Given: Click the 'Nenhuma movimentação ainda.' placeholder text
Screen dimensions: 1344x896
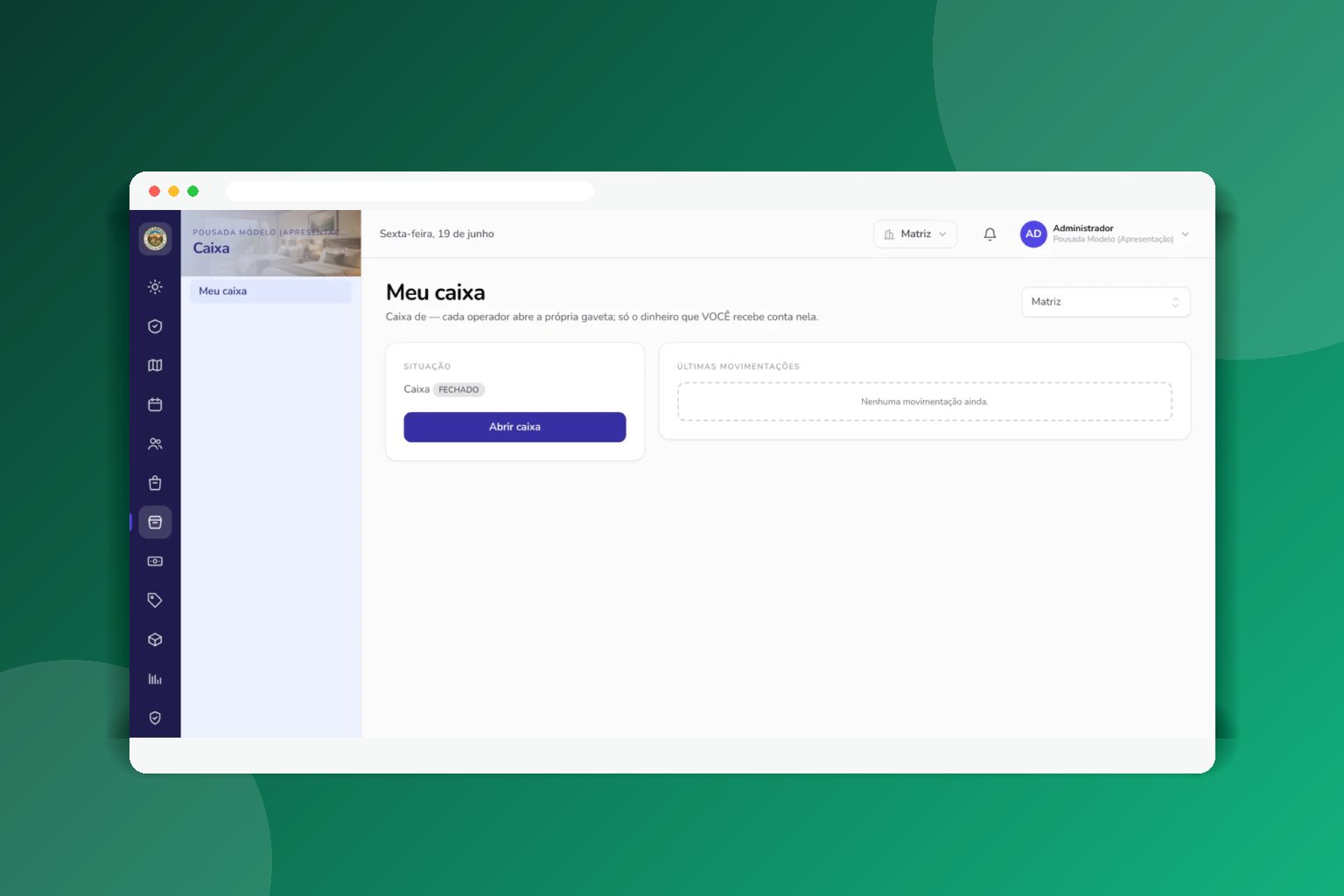Looking at the screenshot, I should [x=924, y=402].
